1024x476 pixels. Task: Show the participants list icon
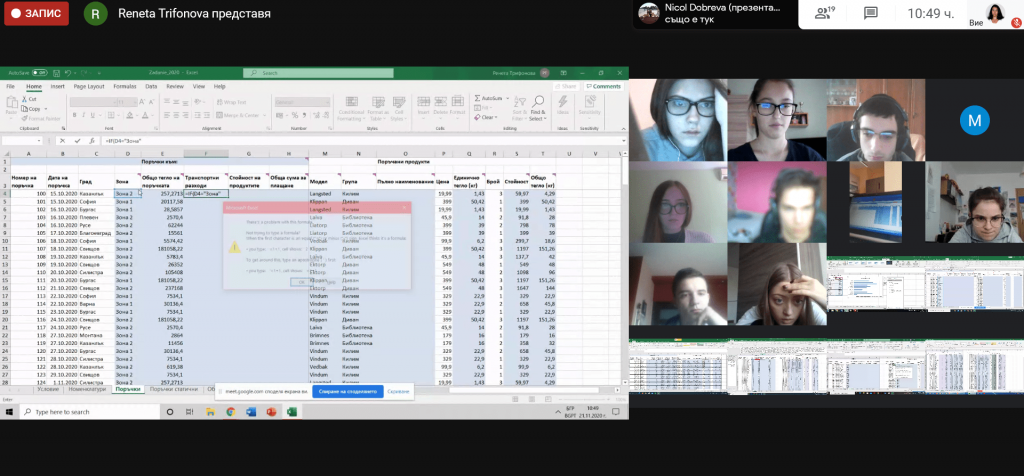(825, 13)
